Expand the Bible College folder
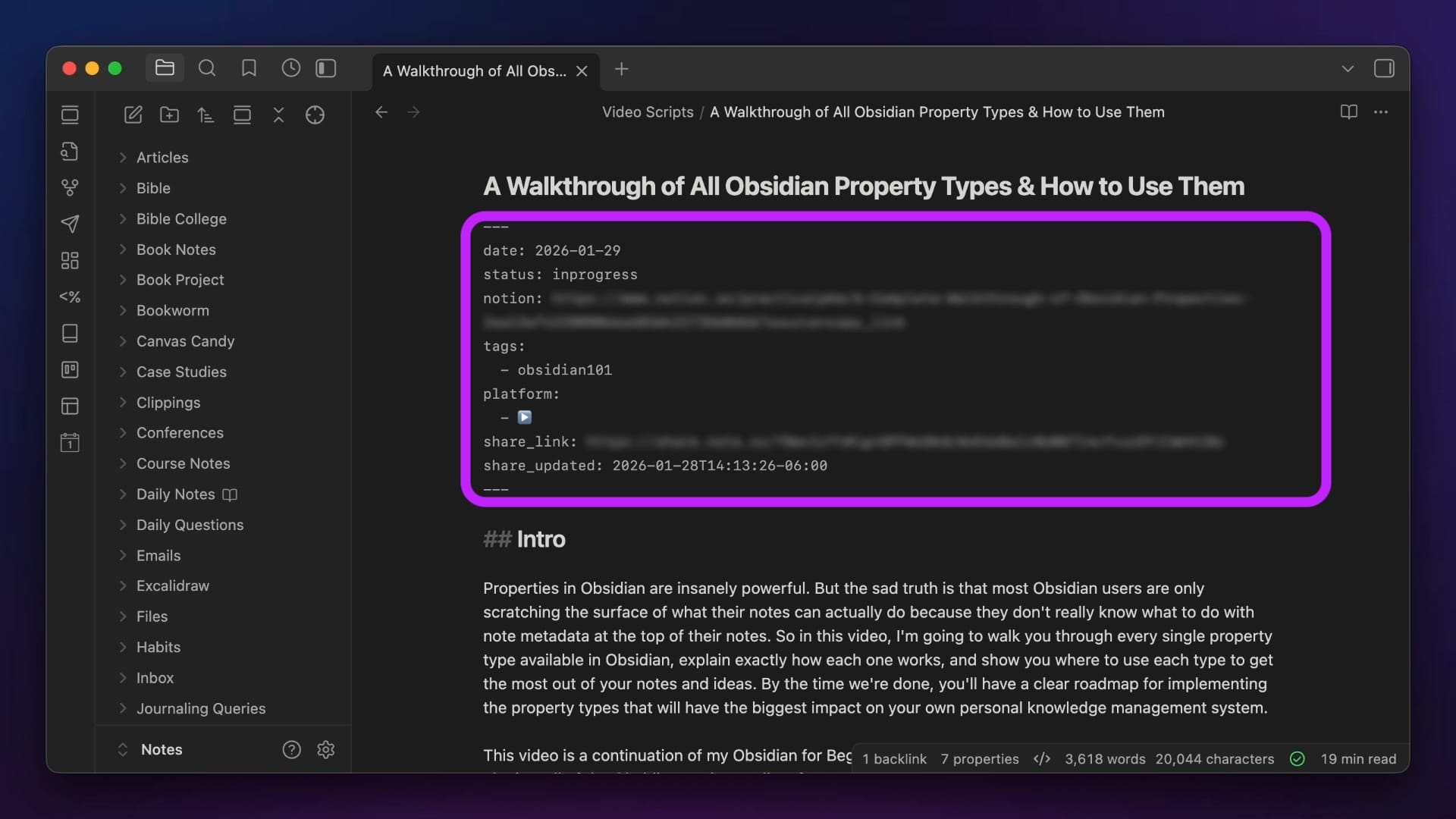This screenshot has height=819, width=1456. 180,219
